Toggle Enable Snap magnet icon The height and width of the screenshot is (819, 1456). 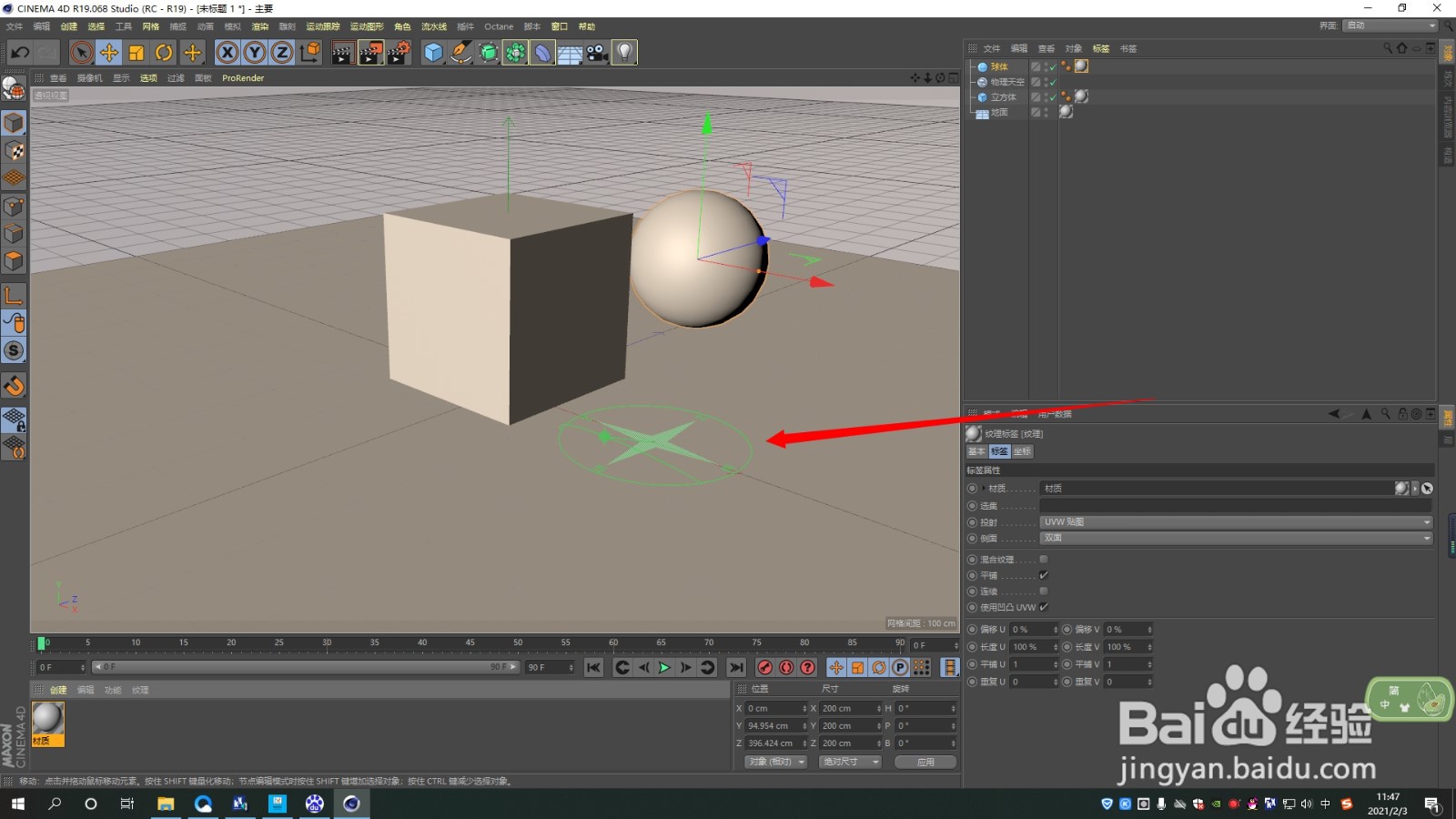click(14, 386)
